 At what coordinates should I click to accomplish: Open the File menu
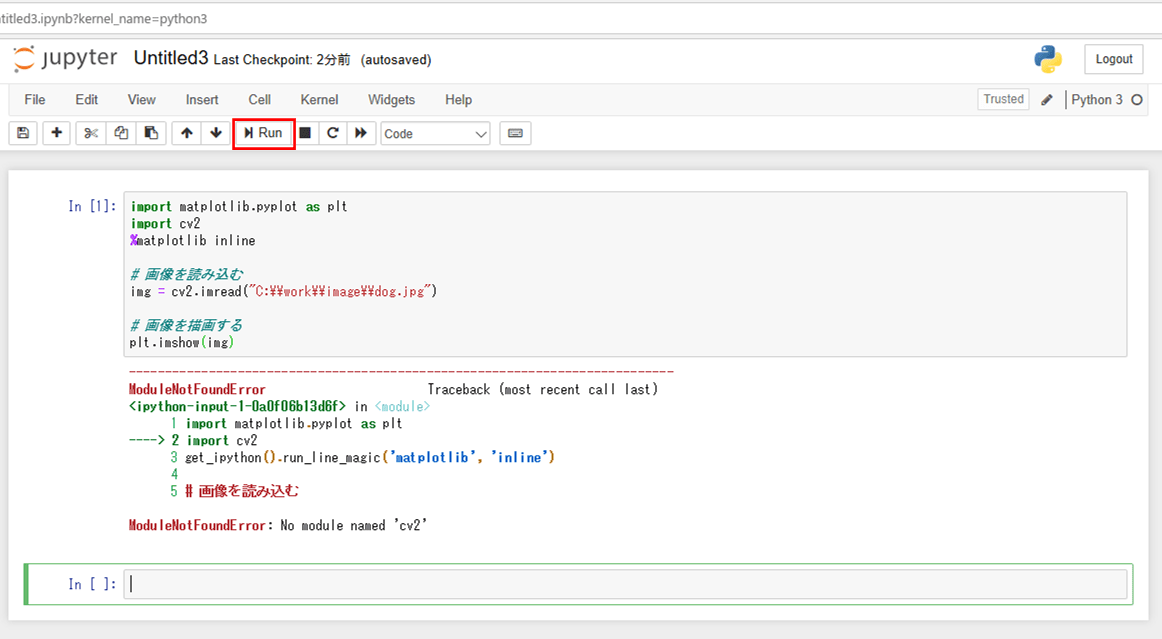click(35, 100)
